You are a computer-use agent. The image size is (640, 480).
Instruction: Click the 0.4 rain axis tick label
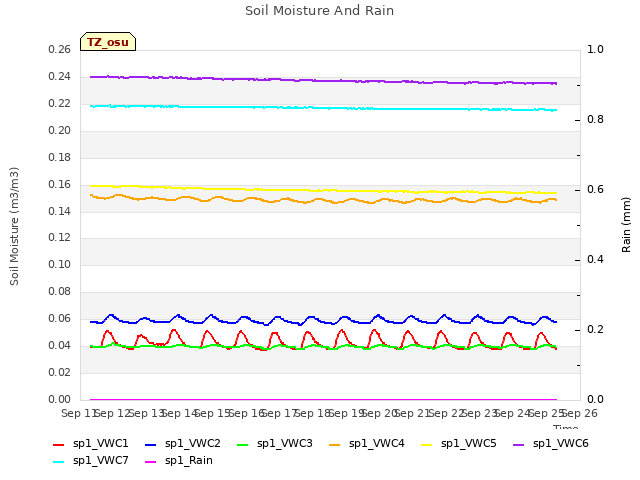click(595, 260)
